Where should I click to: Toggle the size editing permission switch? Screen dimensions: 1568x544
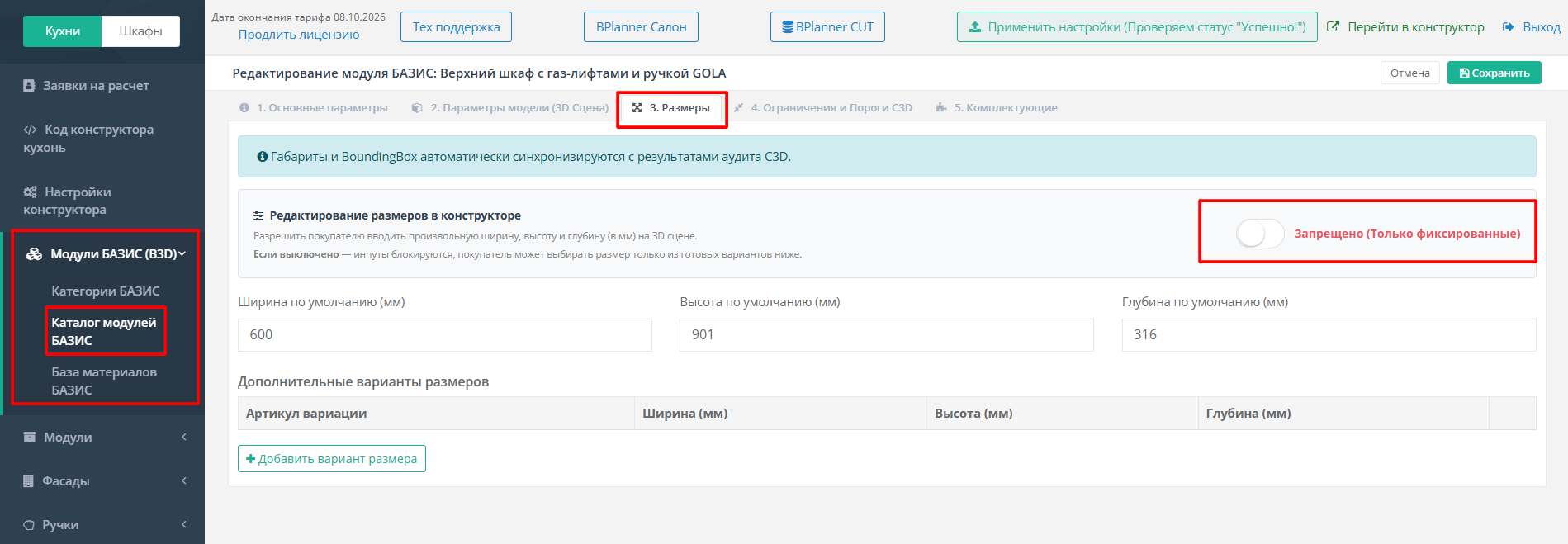coord(1259,234)
